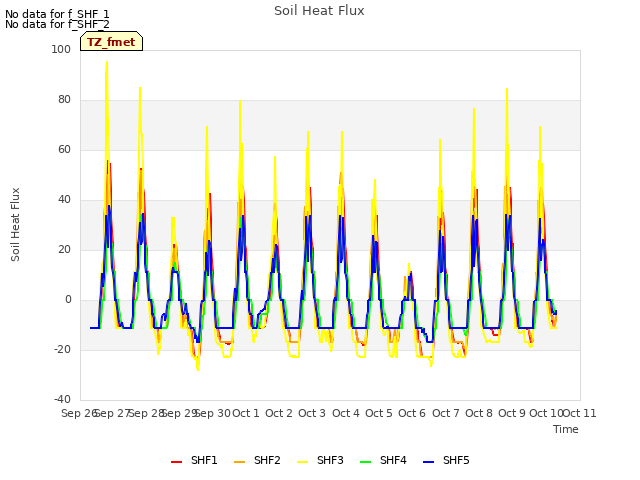Click the 100 y-axis tick label

[61, 49]
